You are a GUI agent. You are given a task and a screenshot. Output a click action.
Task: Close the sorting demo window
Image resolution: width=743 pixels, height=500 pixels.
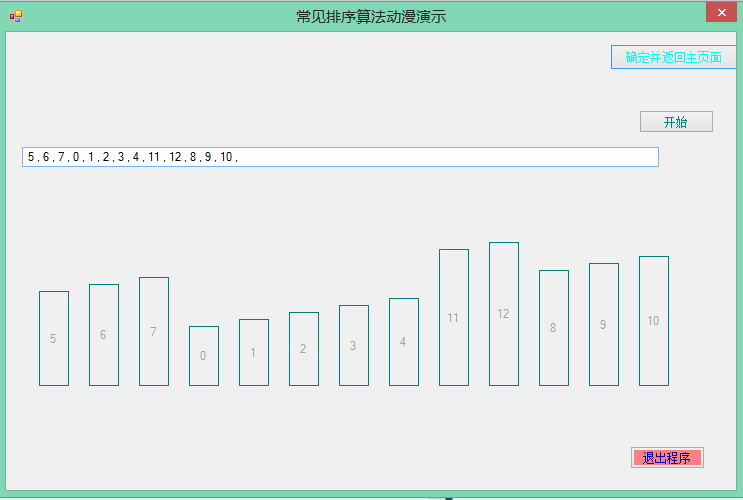[x=720, y=13]
